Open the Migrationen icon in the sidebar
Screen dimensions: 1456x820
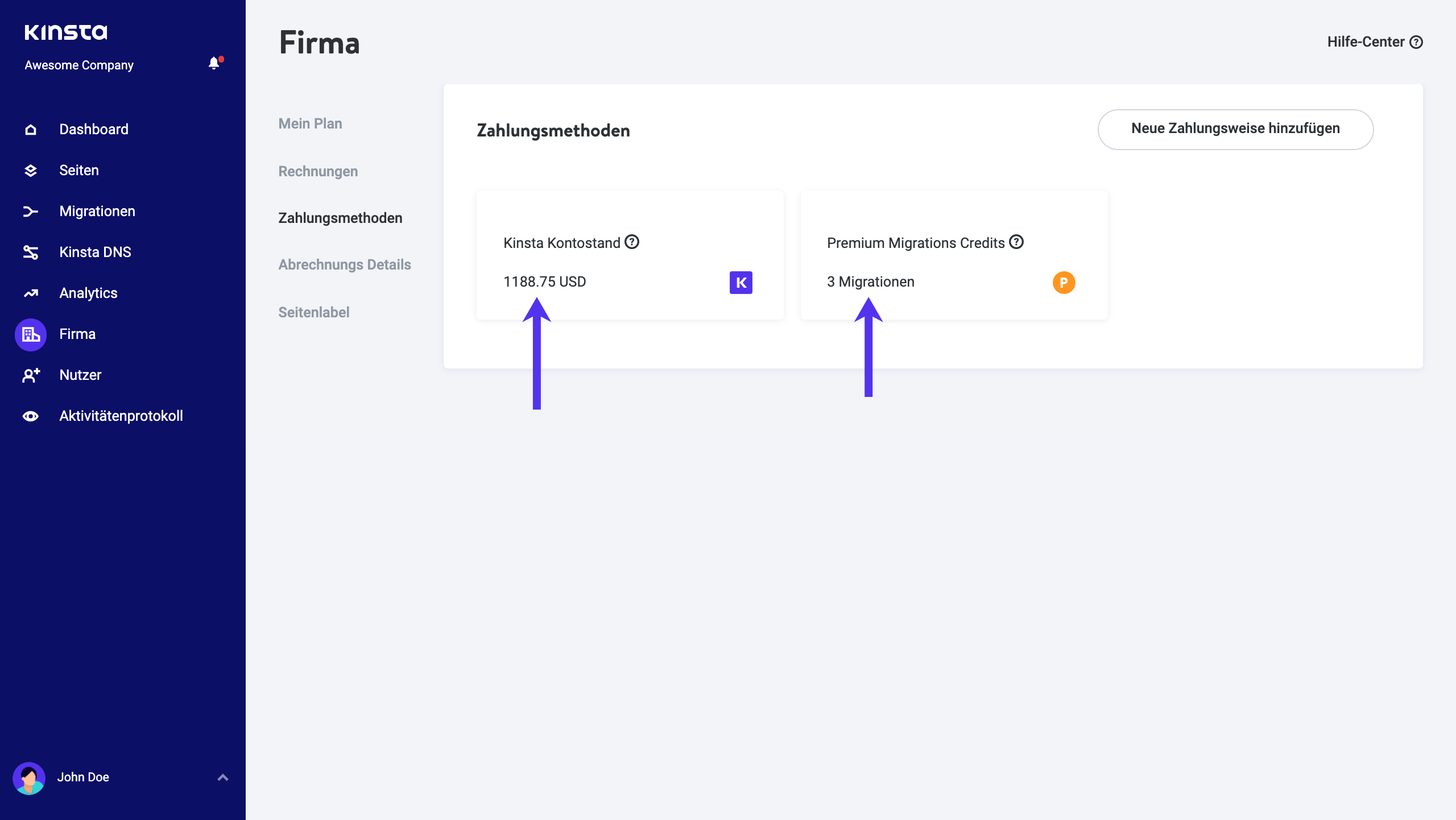pos(30,211)
